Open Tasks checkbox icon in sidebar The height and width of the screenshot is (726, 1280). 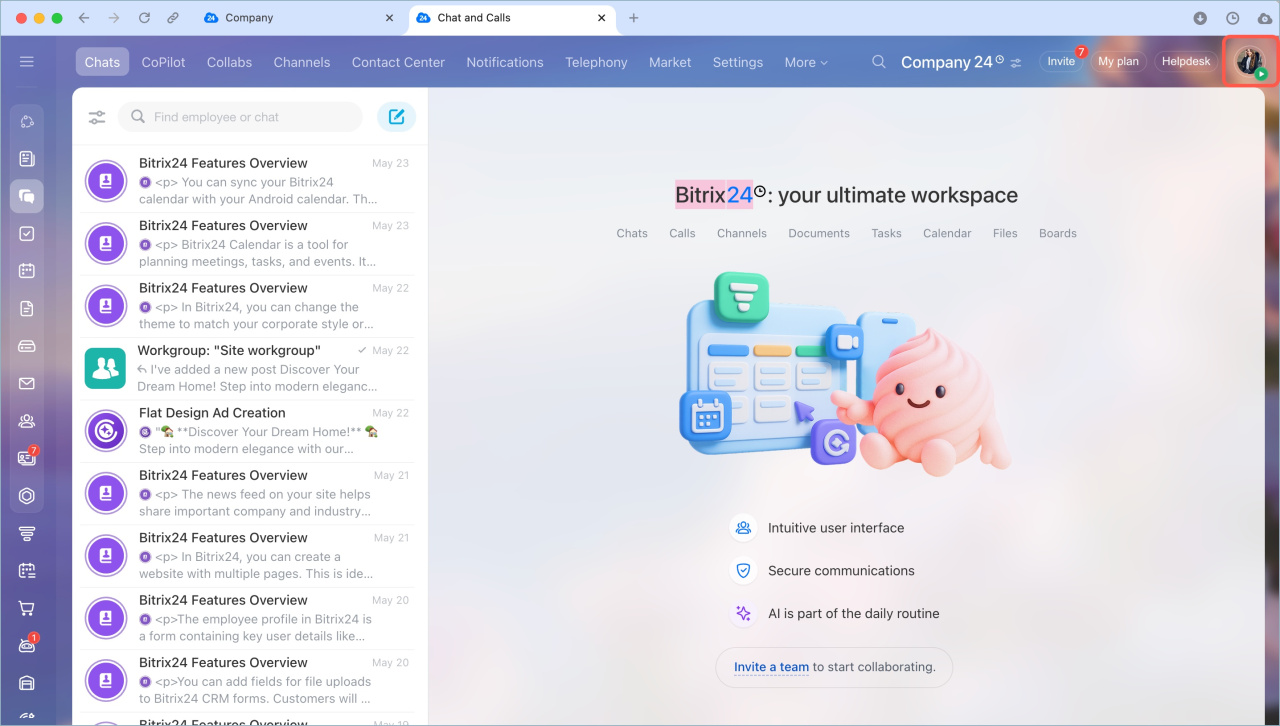click(x=27, y=233)
